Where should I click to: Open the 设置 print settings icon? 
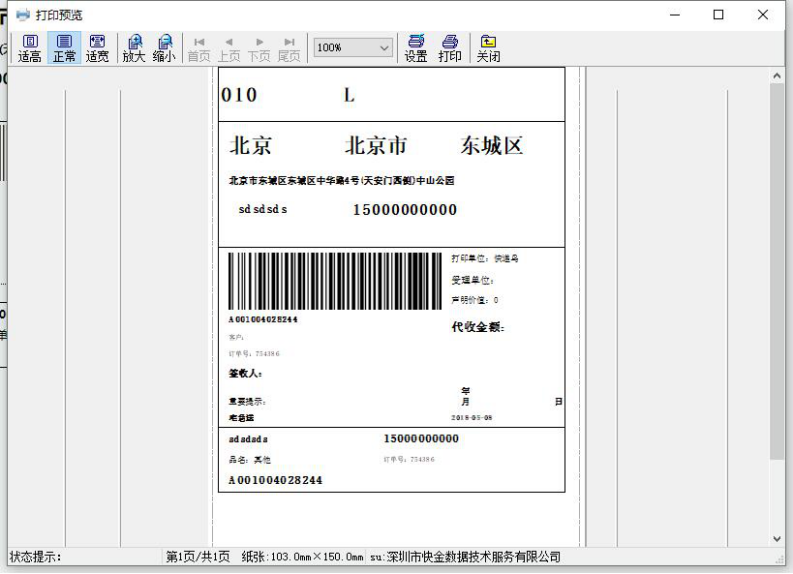pos(416,48)
